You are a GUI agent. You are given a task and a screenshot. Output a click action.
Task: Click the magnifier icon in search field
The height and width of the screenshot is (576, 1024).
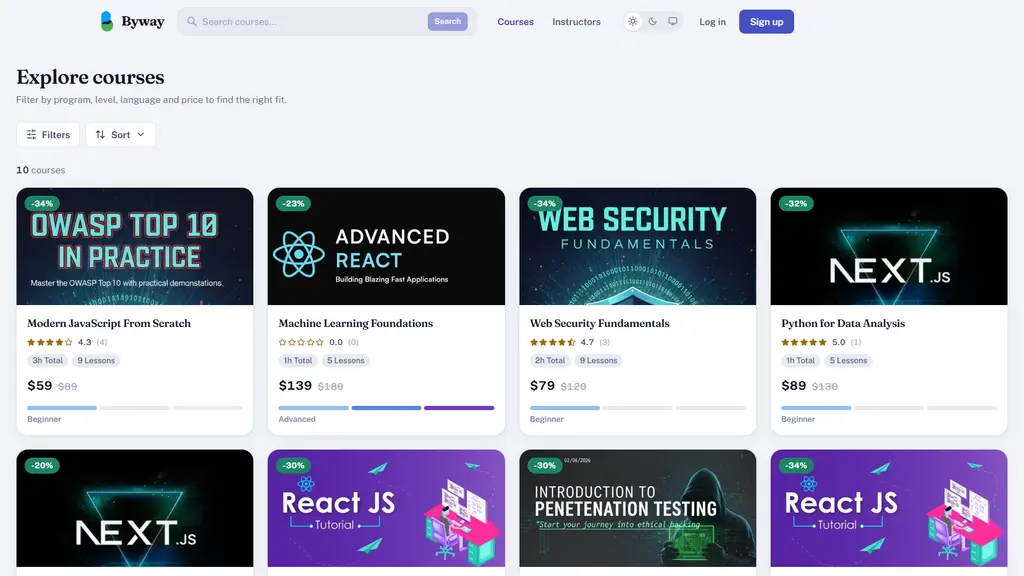pos(192,22)
